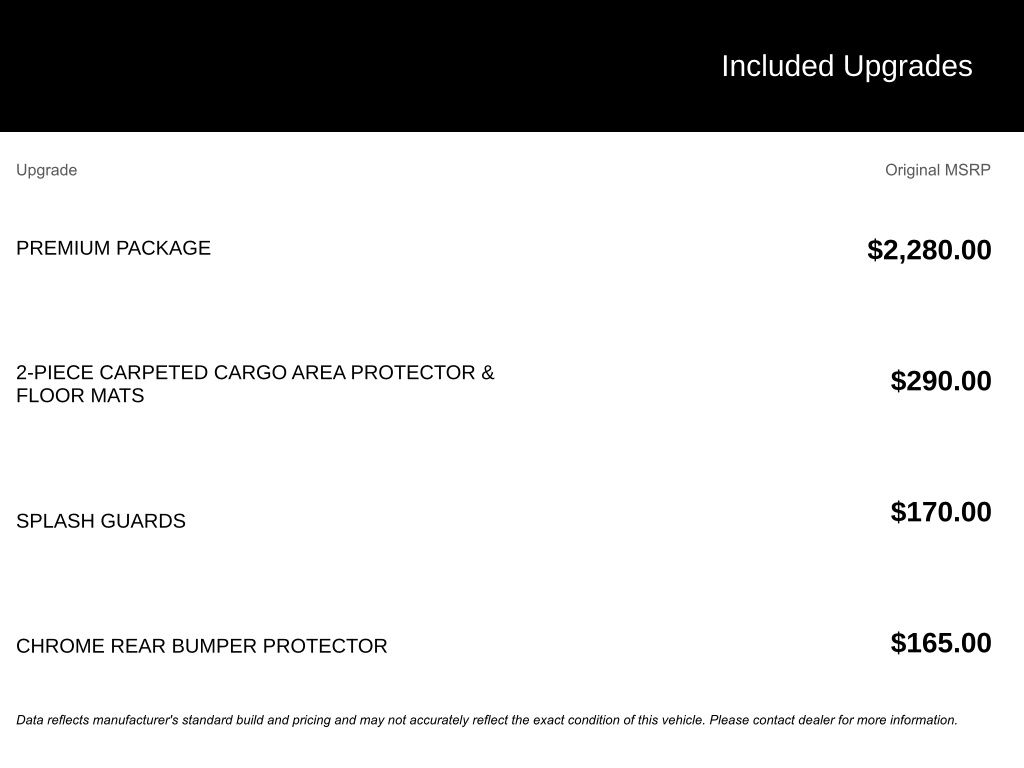1024x768 pixels.
Task: Click the word CHROME in bumper row
Action: (x=60, y=646)
